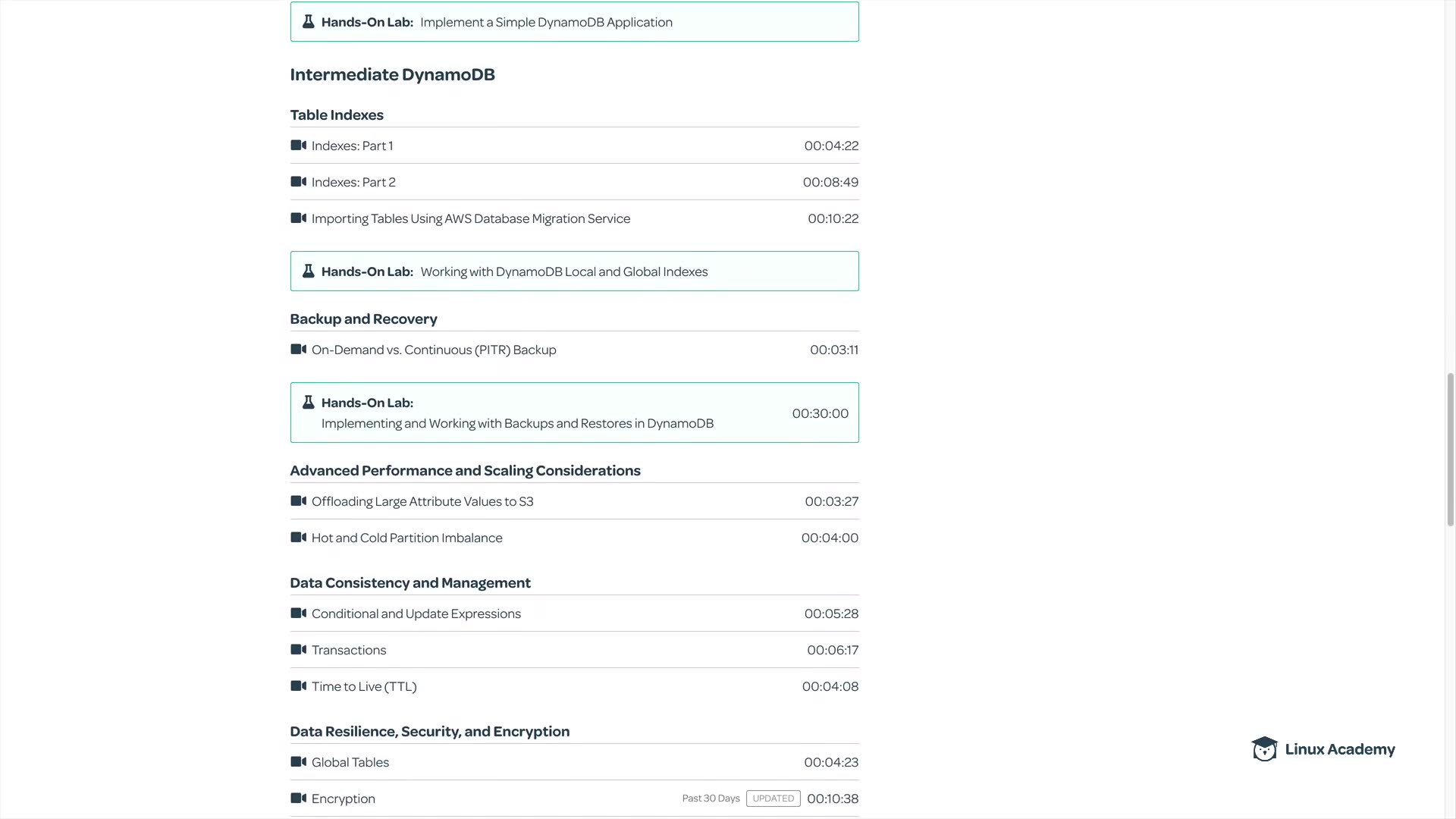The image size is (1456, 819).
Task: Open On-Demand vs. Continuous (PITR) Backup lesson
Action: point(434,350)
